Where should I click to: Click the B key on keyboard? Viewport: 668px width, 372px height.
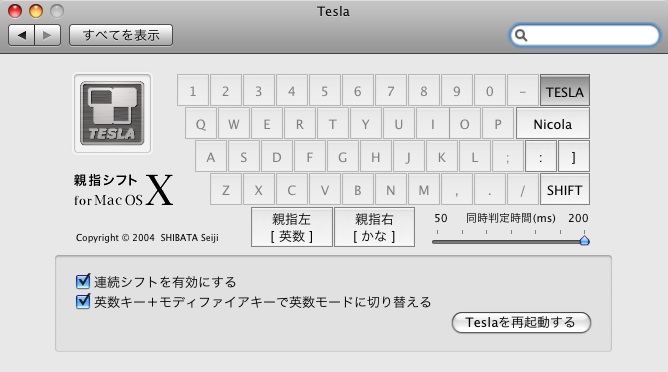point(358,190)
